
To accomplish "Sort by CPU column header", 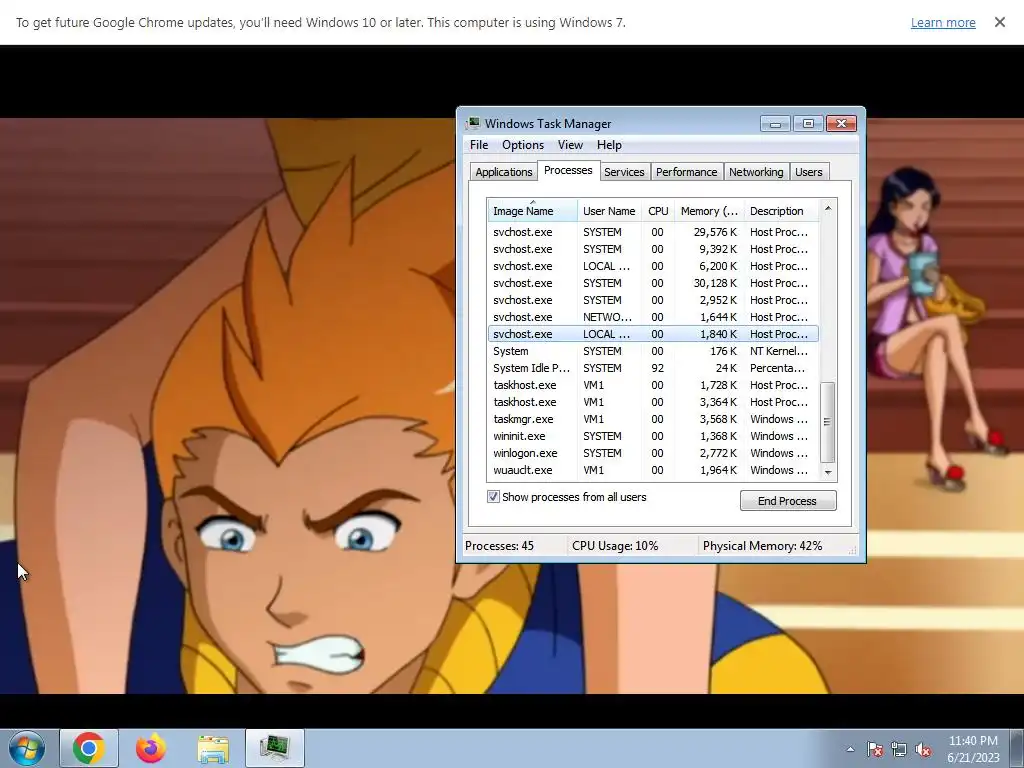I will [658, 211].
